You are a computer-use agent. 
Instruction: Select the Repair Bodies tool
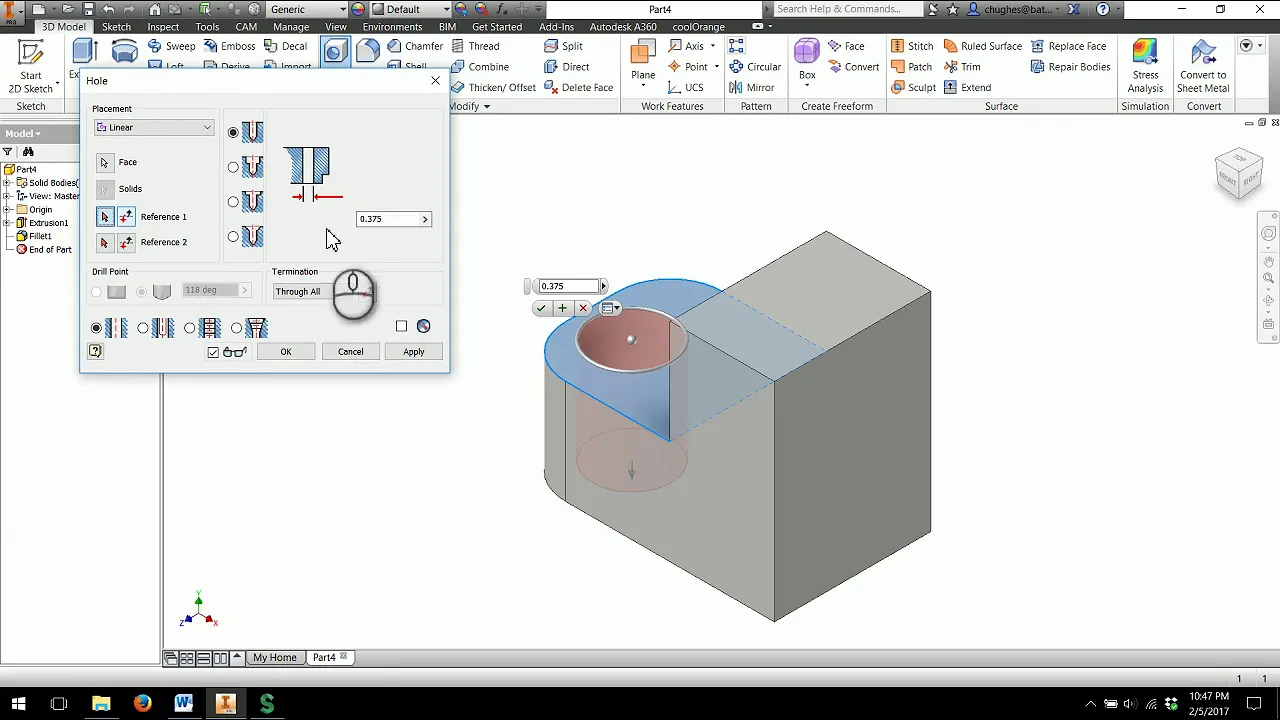click(1070, 67)
